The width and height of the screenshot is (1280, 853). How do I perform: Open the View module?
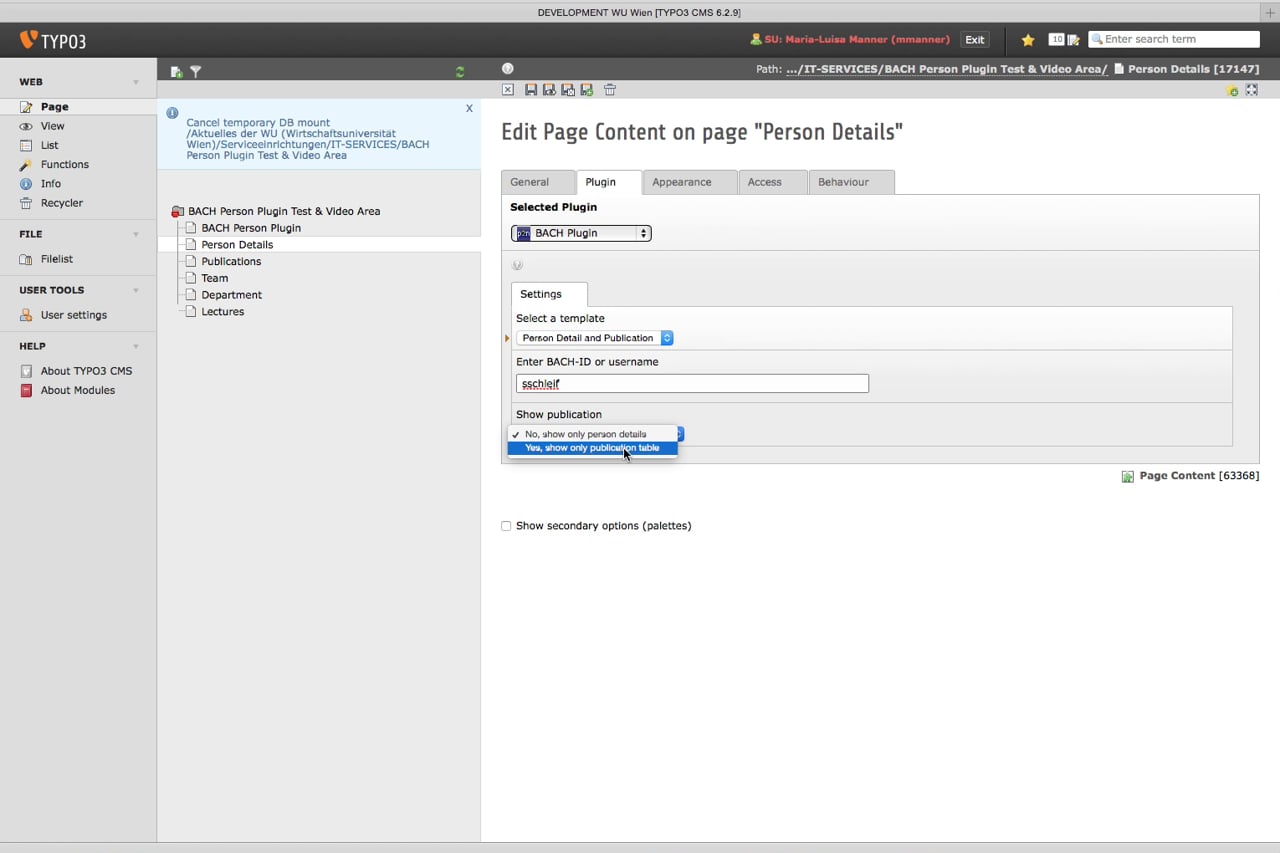(x=52, y=126)
